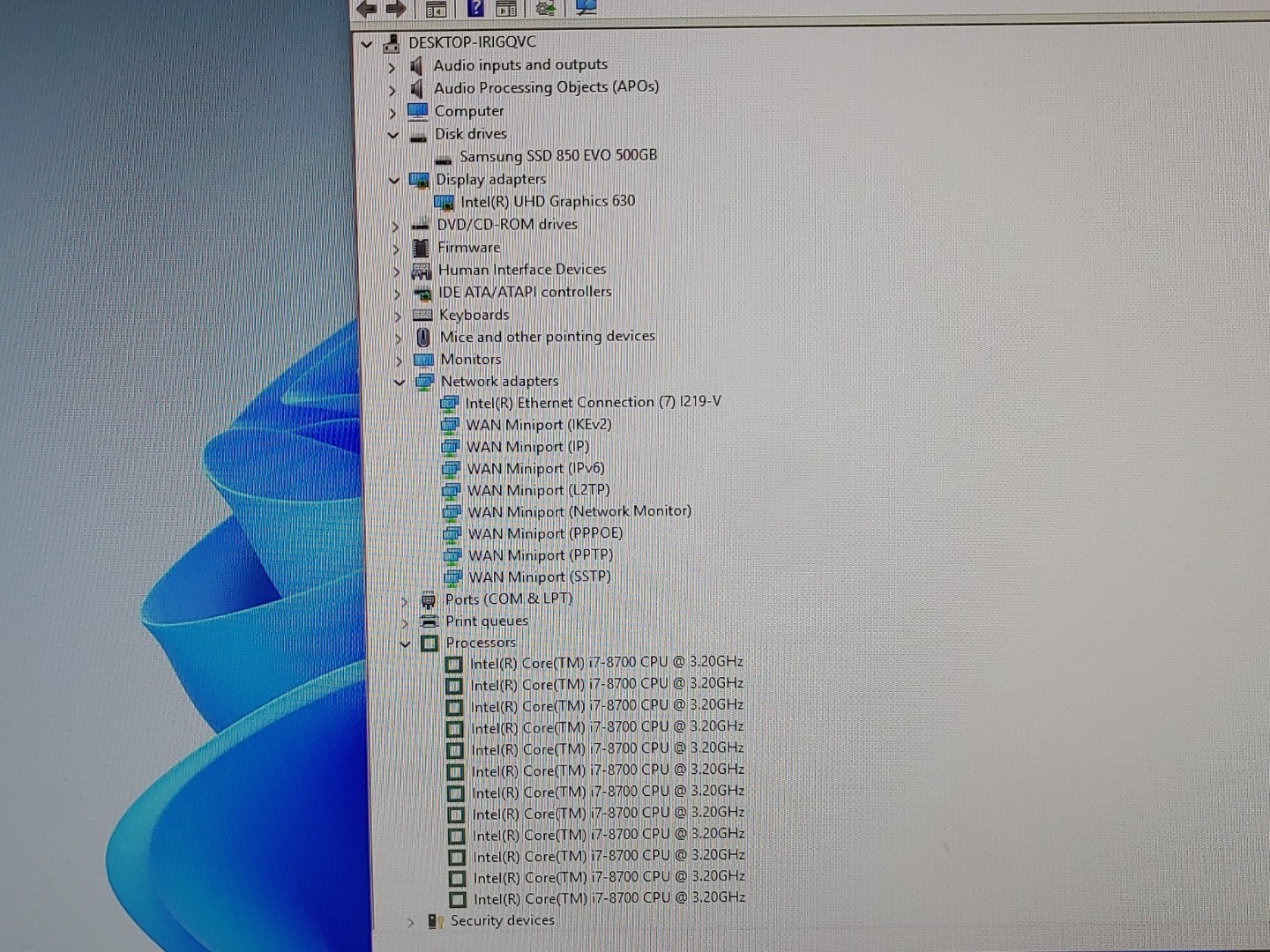Click the scan for hardware changes monitor icon
The image size is (1270, 952).
pyautogui.click(x=586, y=7)
